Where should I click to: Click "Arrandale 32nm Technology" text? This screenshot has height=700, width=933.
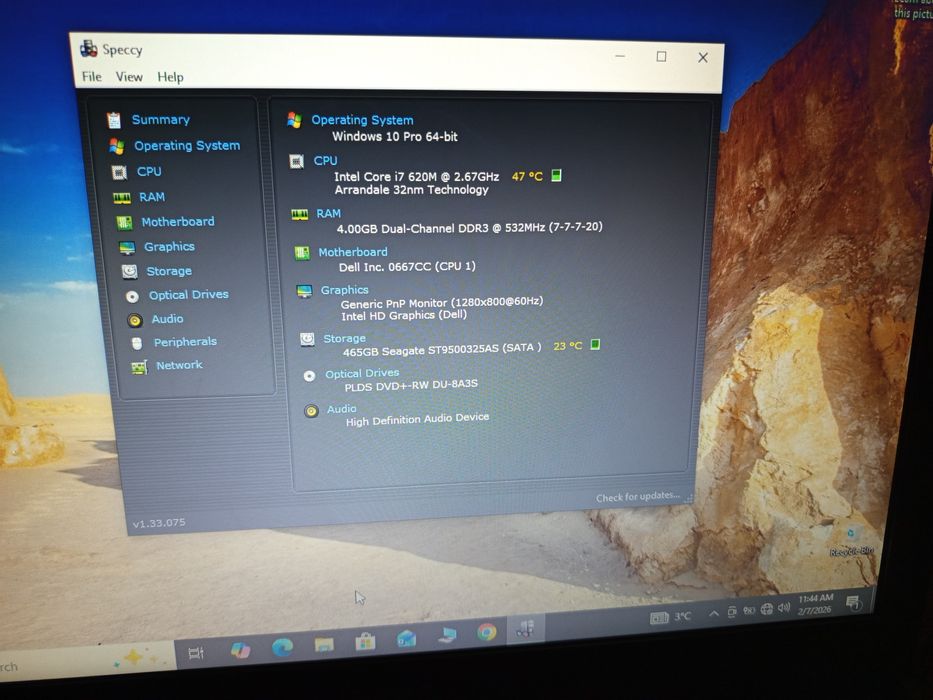pos(411,190)
